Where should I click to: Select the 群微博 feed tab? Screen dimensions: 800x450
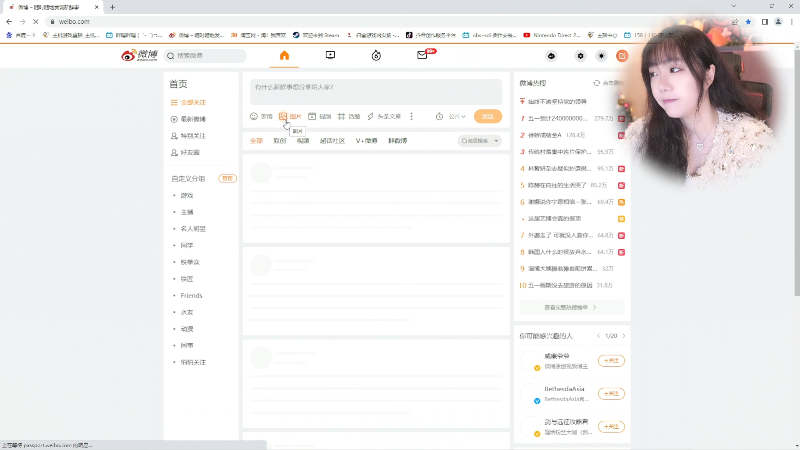397,140
